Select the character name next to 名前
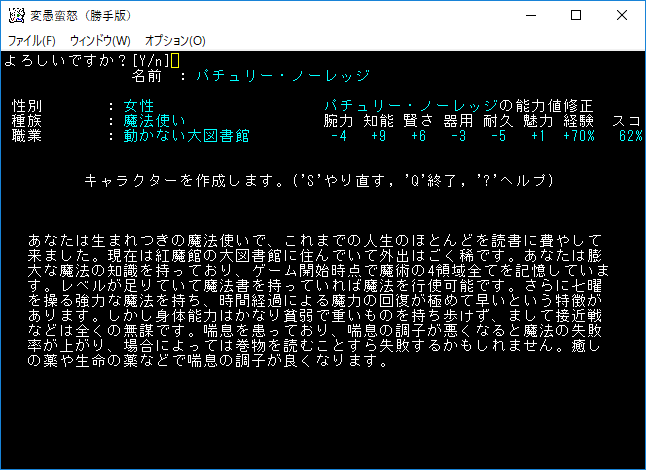Screen dimensions: 646x470 (283, 75)
